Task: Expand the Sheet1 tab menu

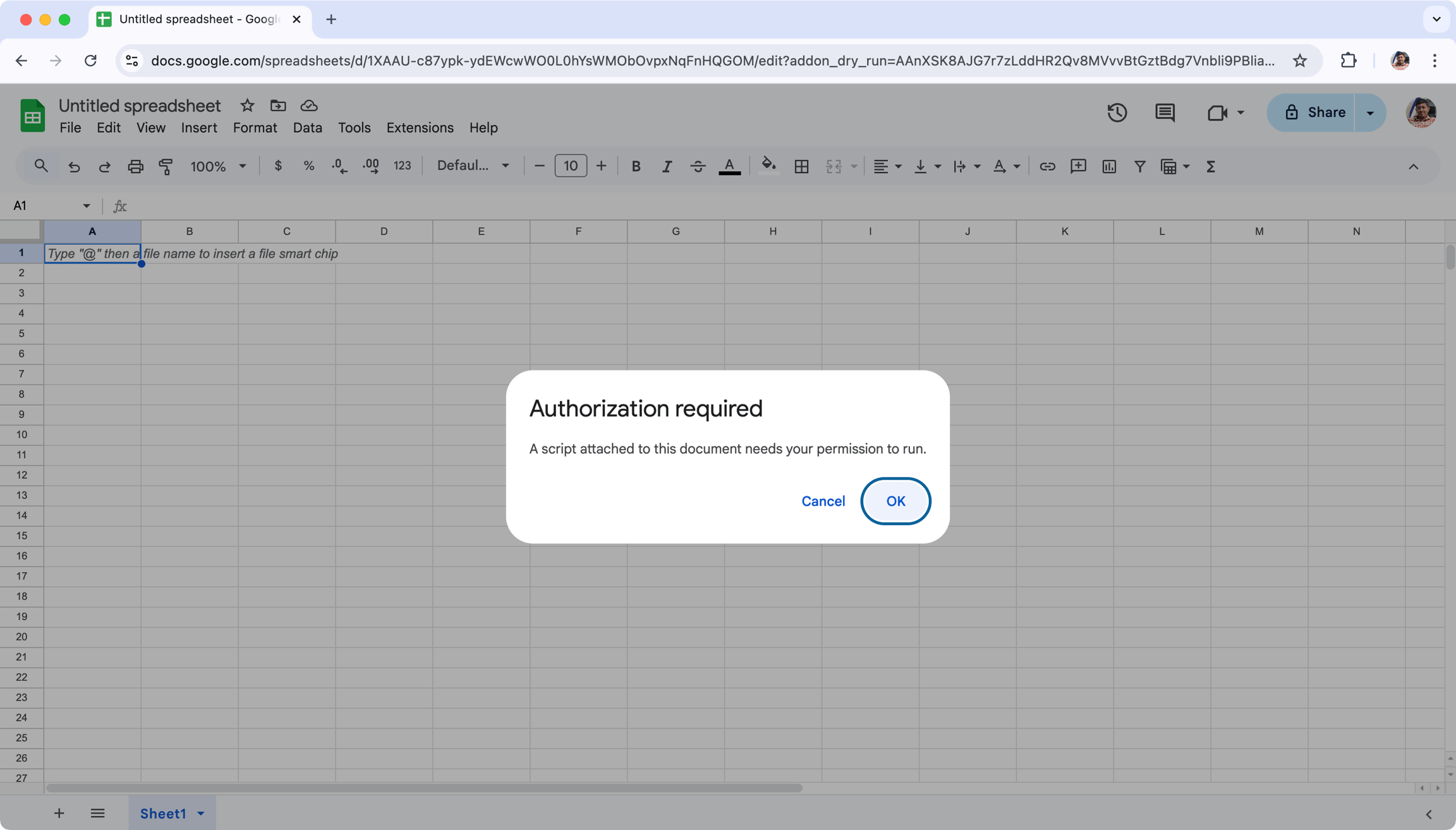Action: click(202, 813)
